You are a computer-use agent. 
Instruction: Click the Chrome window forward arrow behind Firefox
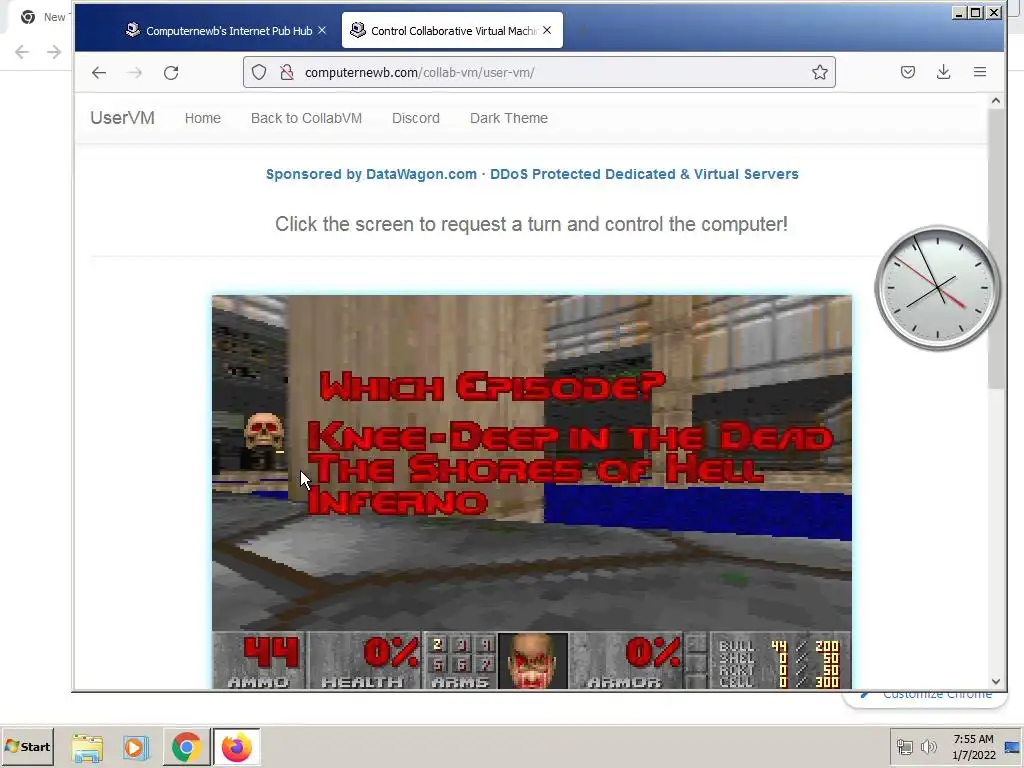(x=54, y=52)
